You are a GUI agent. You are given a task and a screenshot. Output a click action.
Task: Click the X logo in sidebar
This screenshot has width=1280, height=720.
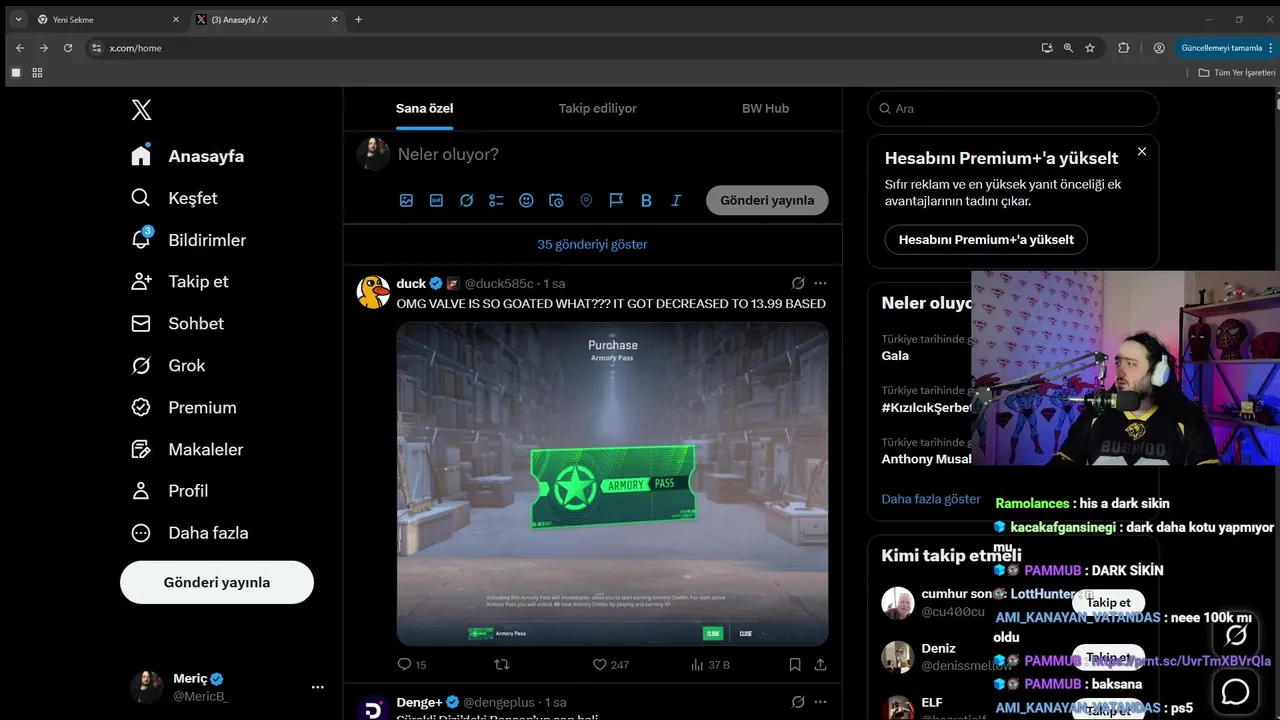point(141,110)
